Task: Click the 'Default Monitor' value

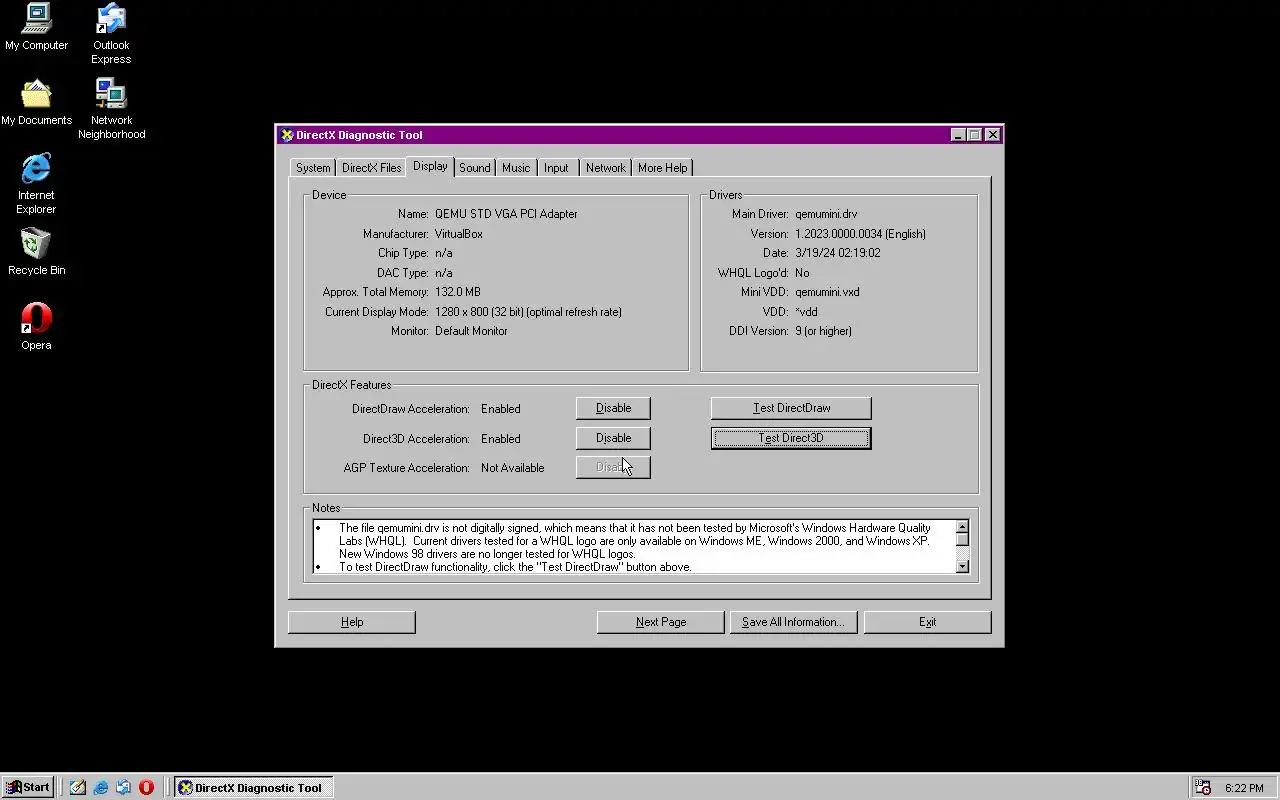Action: 471,331
